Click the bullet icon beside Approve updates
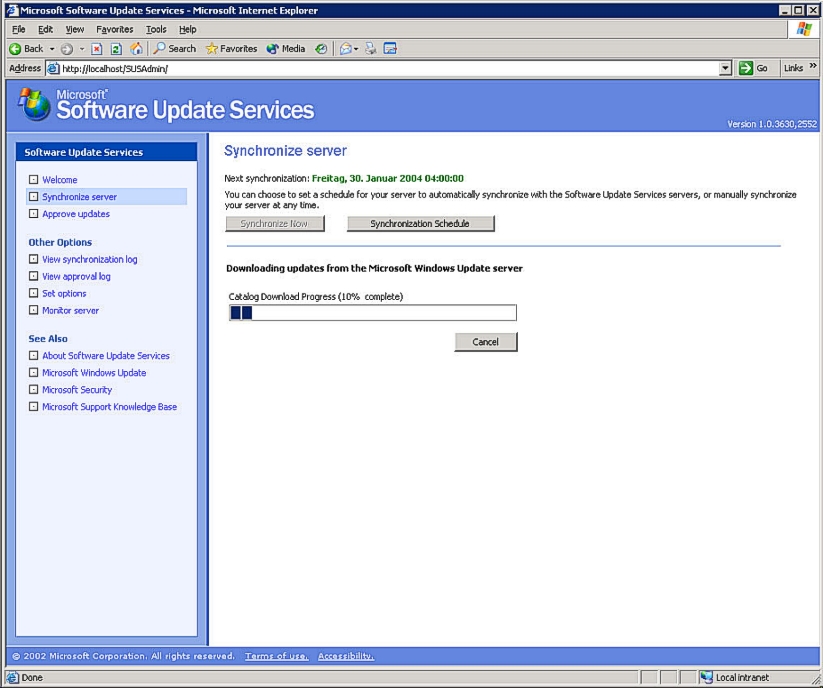Viewport: 823px width, 688px height. [34, 214]
